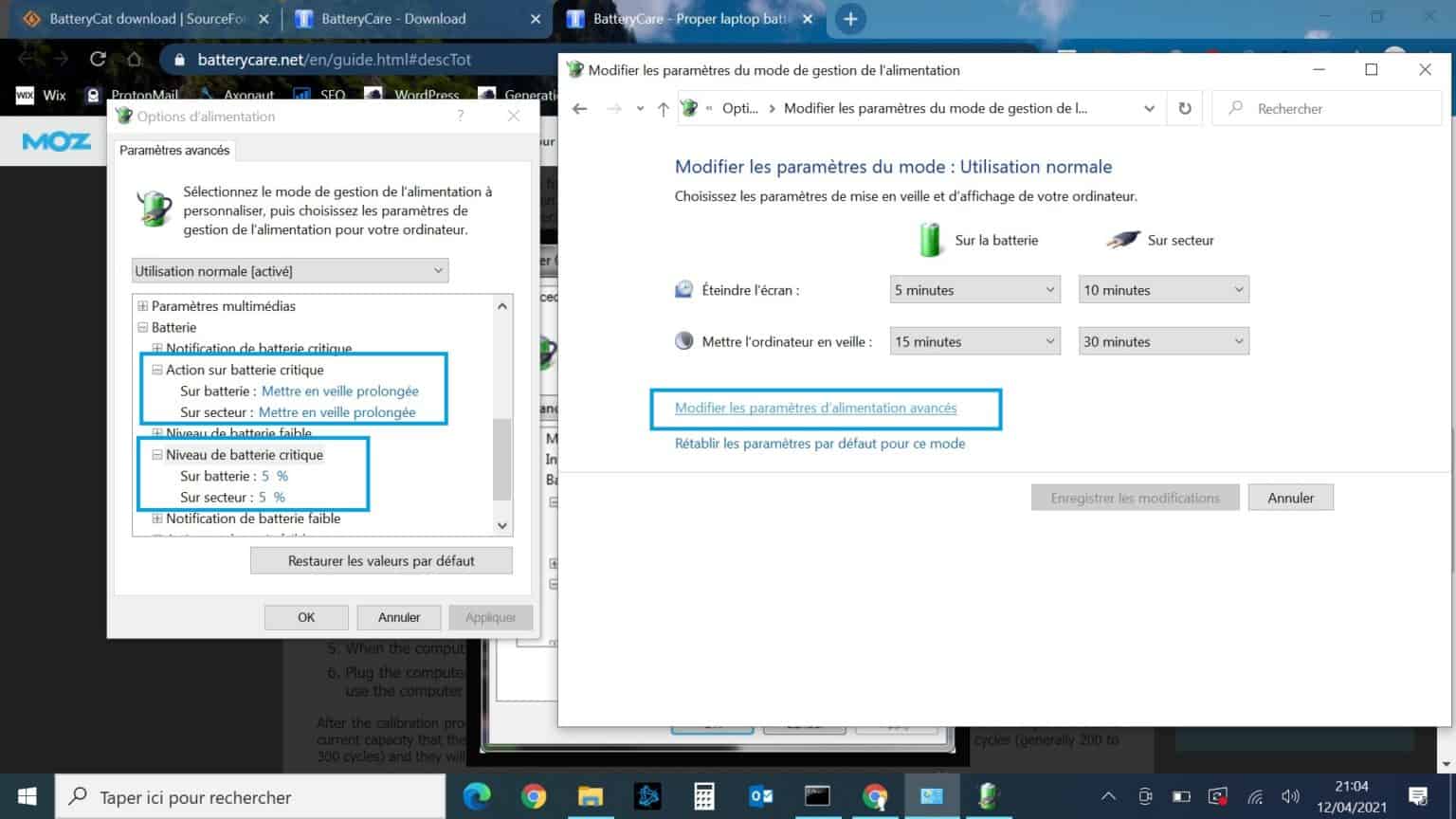The image size is (1456, 819).
Task: Collapse the Action sur batterie critique node
Action: pos(157,370)
